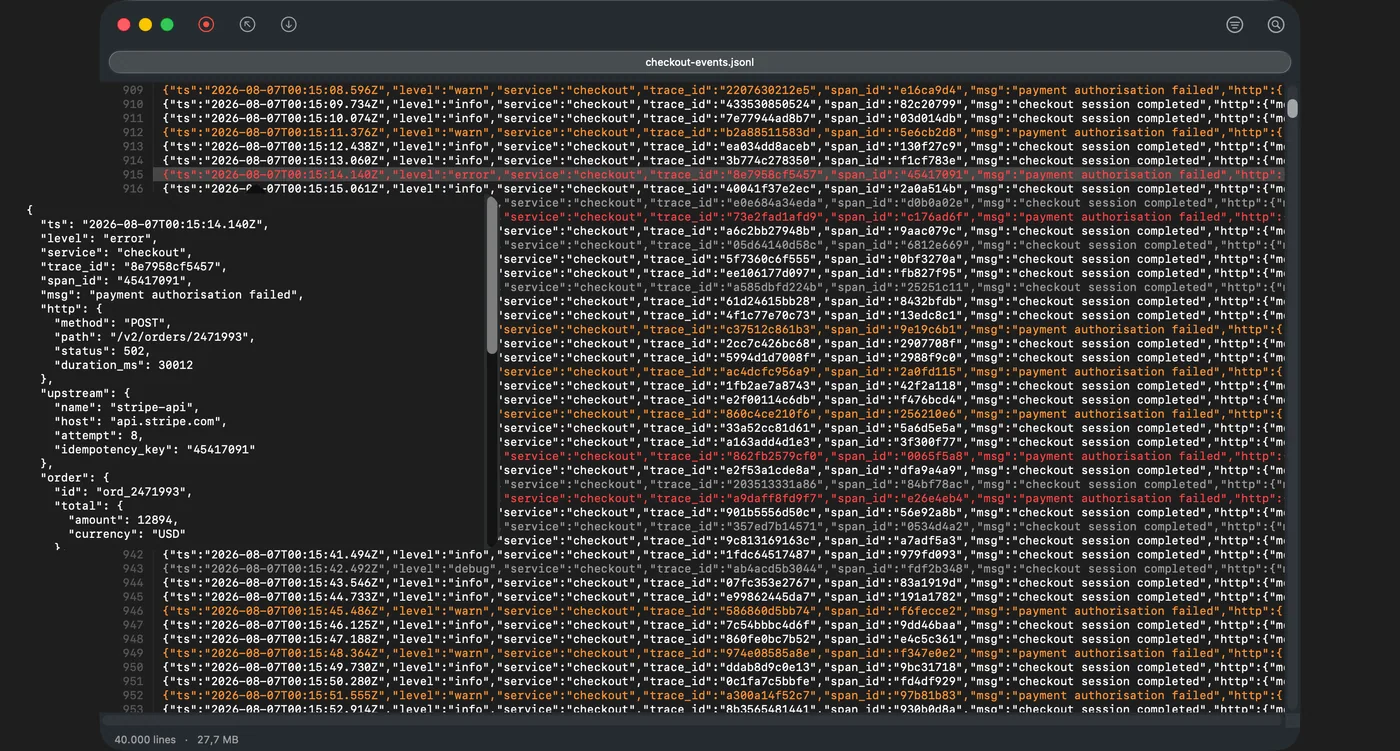Select the row with trace_id 7e77944ad8b7
The height and width of the screenshot is (751, 1400).
pyautogui.click(x=721, y=118)
